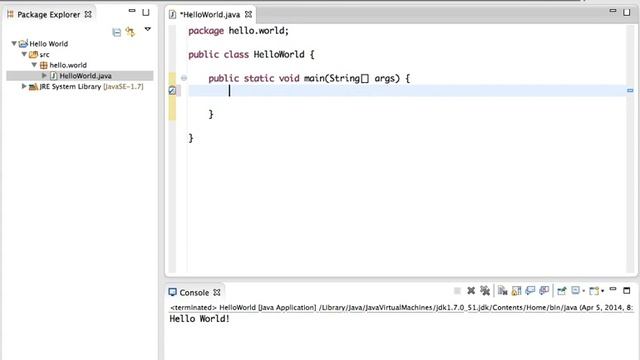This screenshot has height=360, width=640.
Task: Click Open Console icon
Action: point(594,291)
